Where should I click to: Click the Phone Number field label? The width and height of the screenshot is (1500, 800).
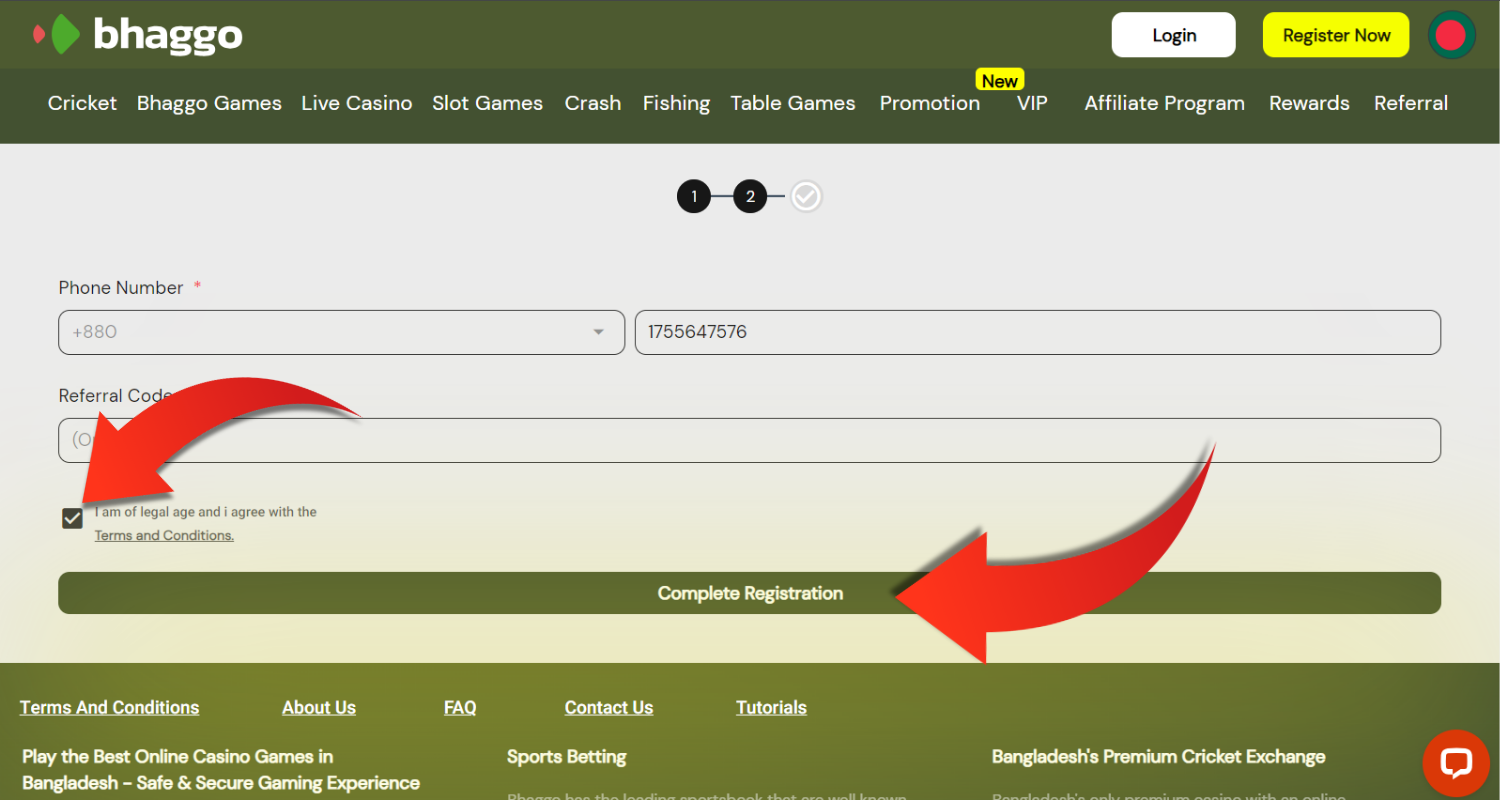click(121, 288)
